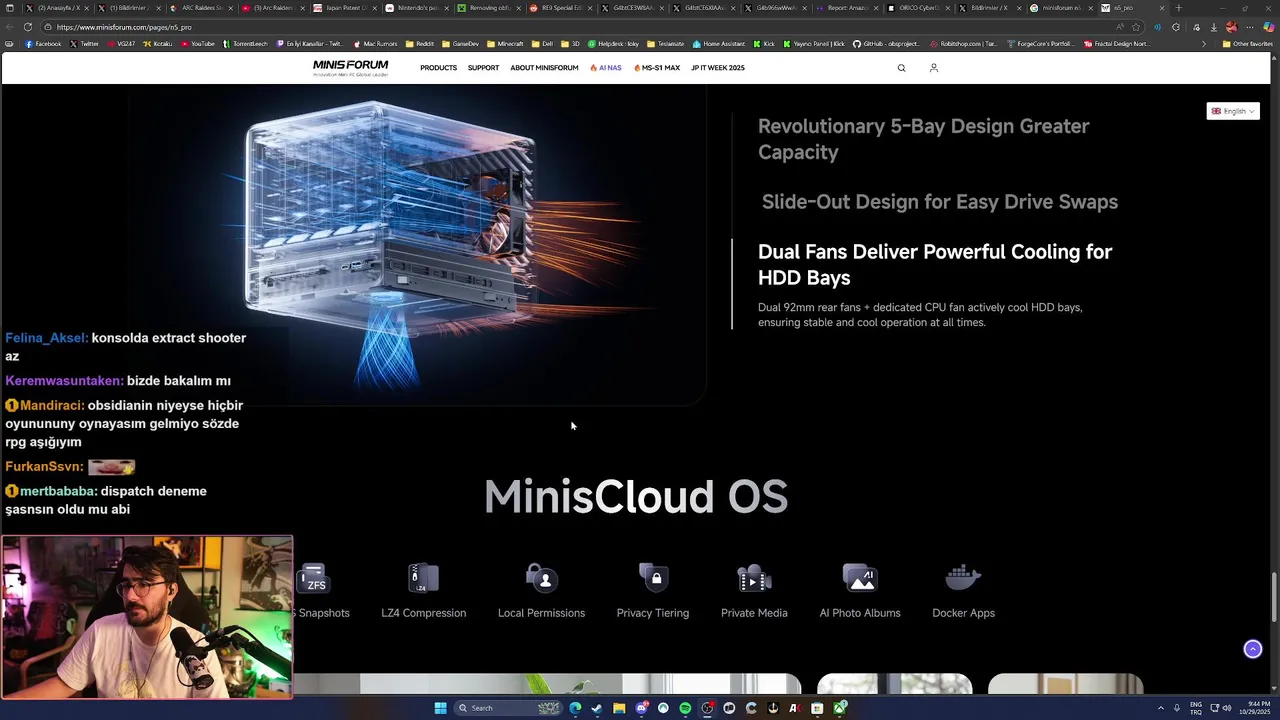Image resolution: width=1280 pixels, height=720 pixels.
Task: Select the Docker Apps whale icon
Action: click(x=963, y=578)
